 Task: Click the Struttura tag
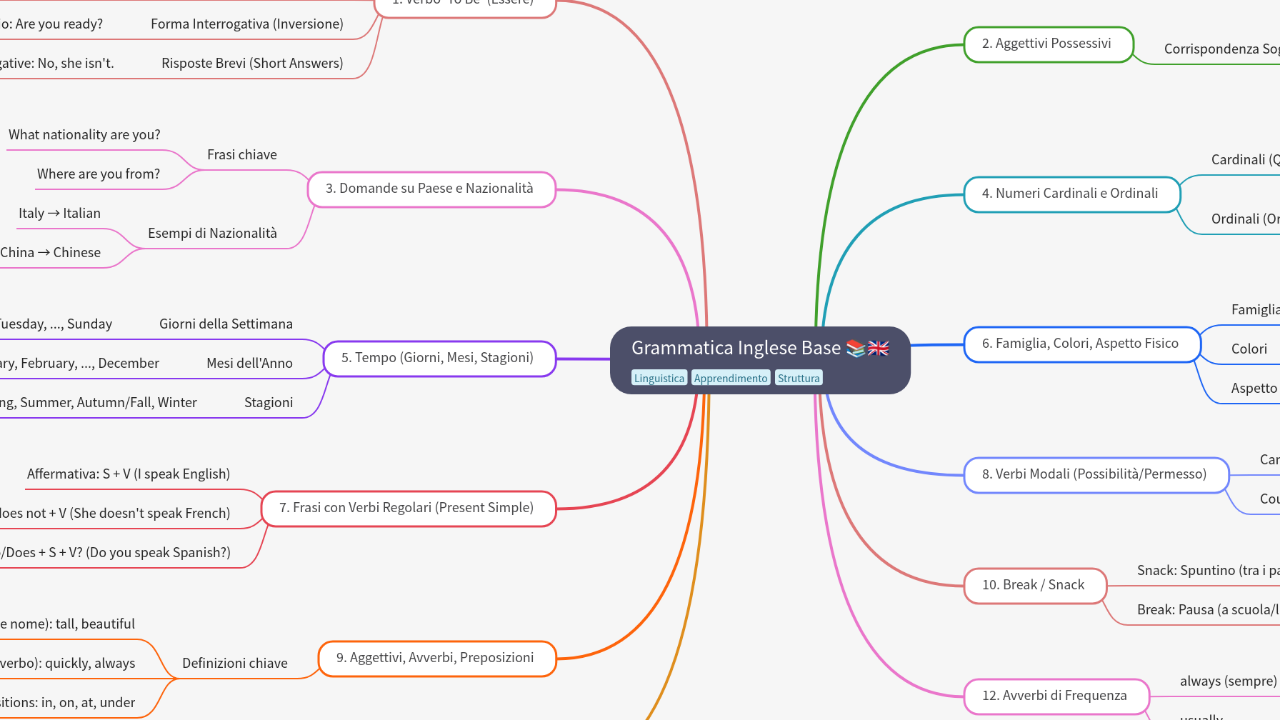click(x=798, y=378)
